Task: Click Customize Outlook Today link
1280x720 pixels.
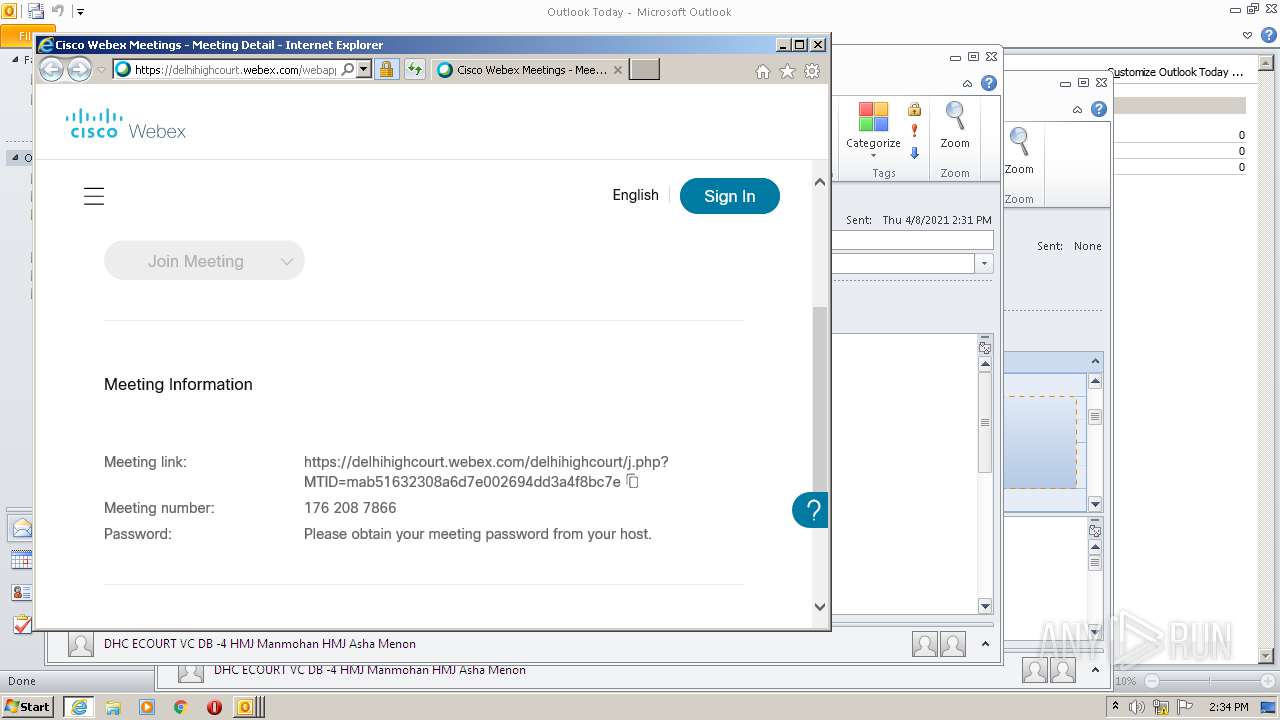Action: tap(1175, 72)
